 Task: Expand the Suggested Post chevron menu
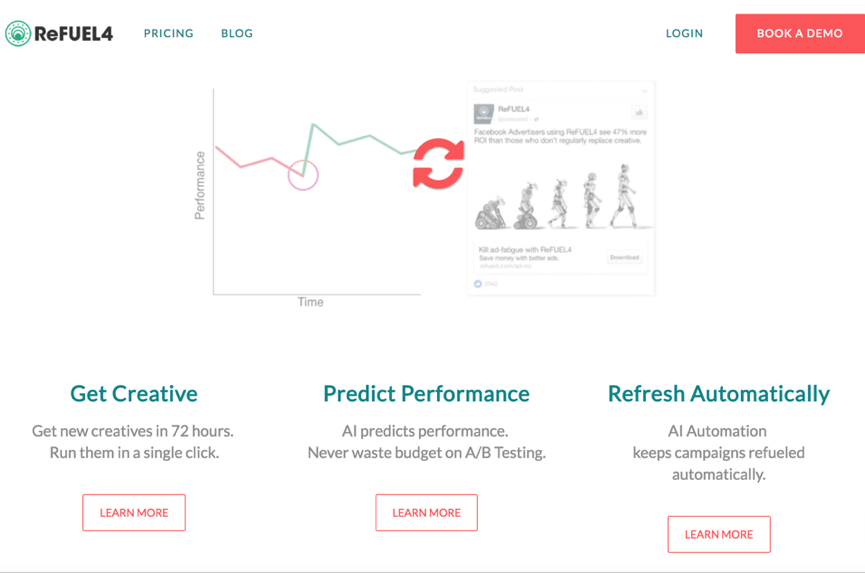[644, 90]
